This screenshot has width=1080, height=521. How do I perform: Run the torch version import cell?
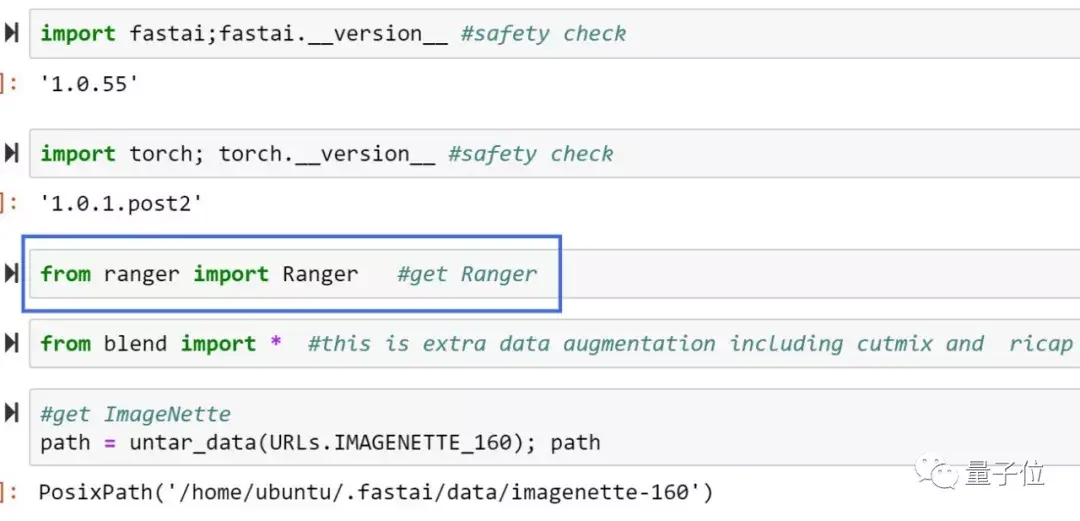11,153
